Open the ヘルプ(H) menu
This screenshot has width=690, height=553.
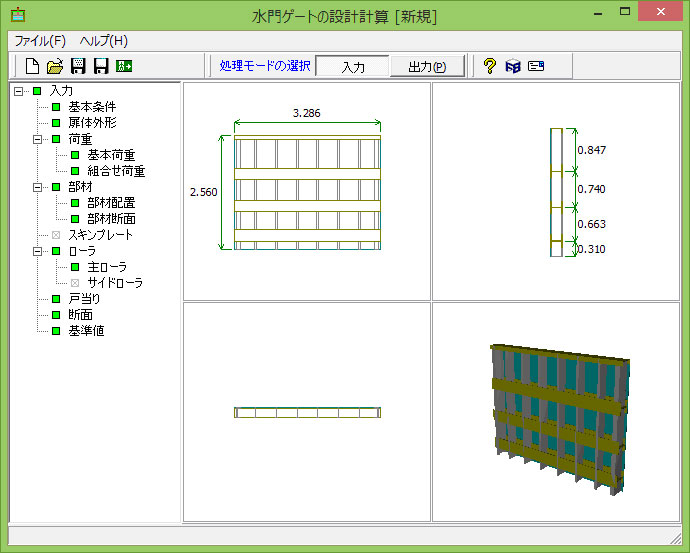(104, 41)
